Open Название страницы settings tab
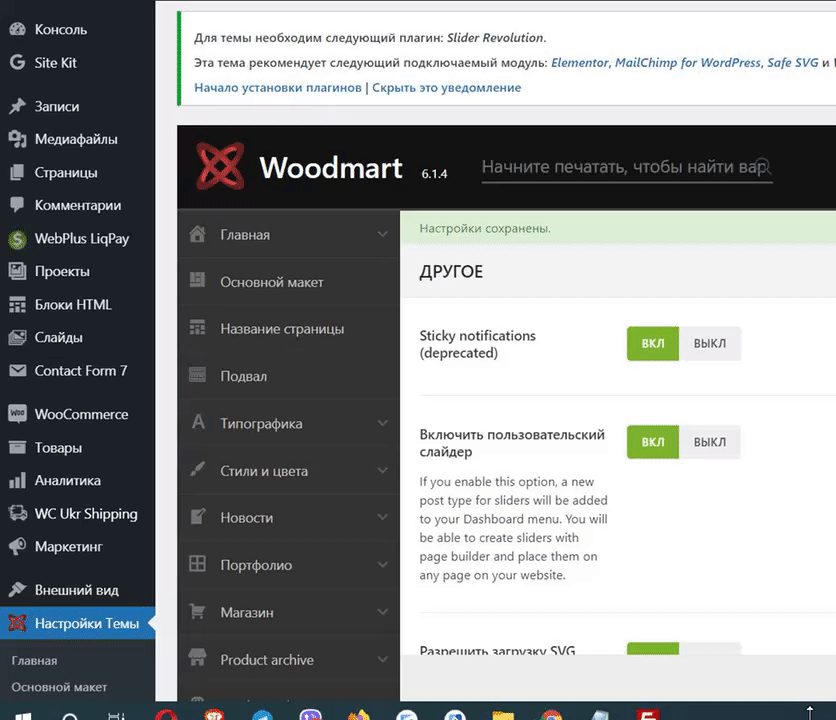836x720 pixels. coord(288,329)
